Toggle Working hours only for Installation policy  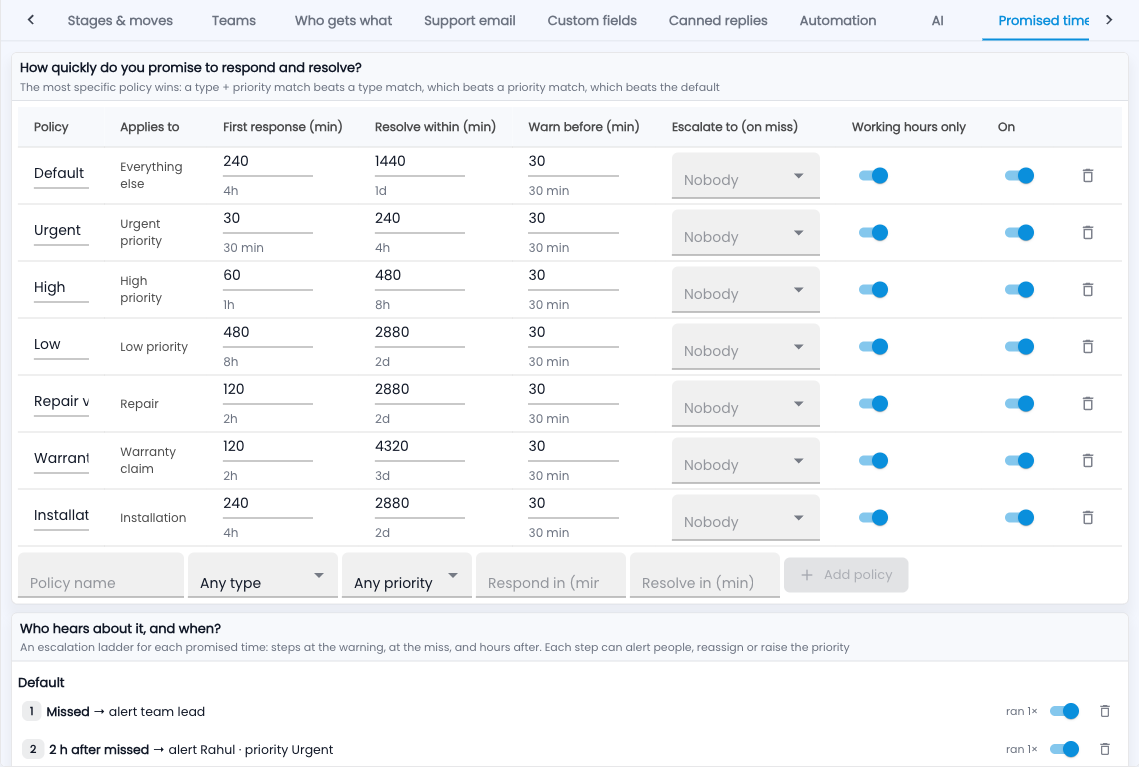point(873,518)
